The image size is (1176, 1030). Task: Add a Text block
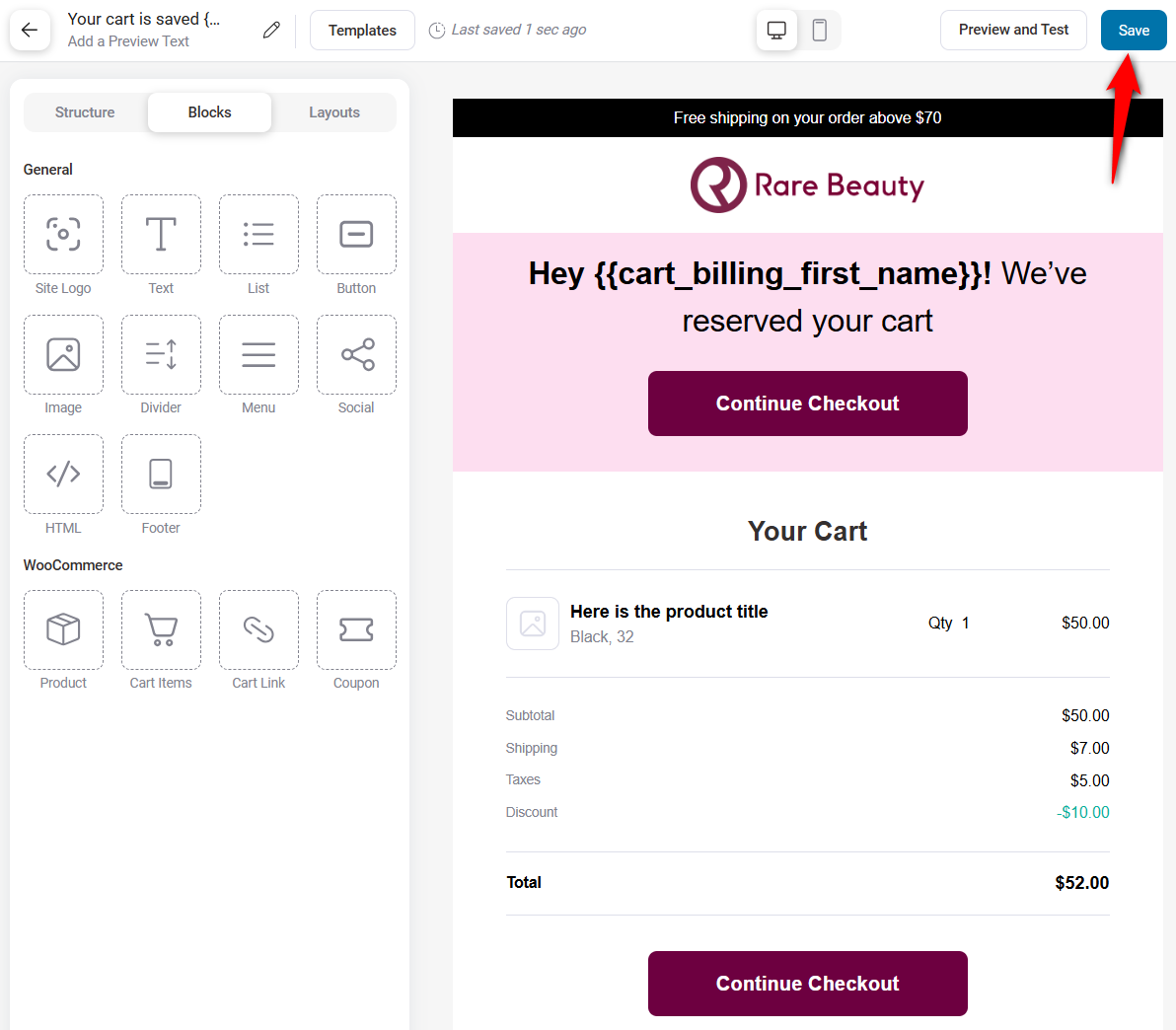161,234
